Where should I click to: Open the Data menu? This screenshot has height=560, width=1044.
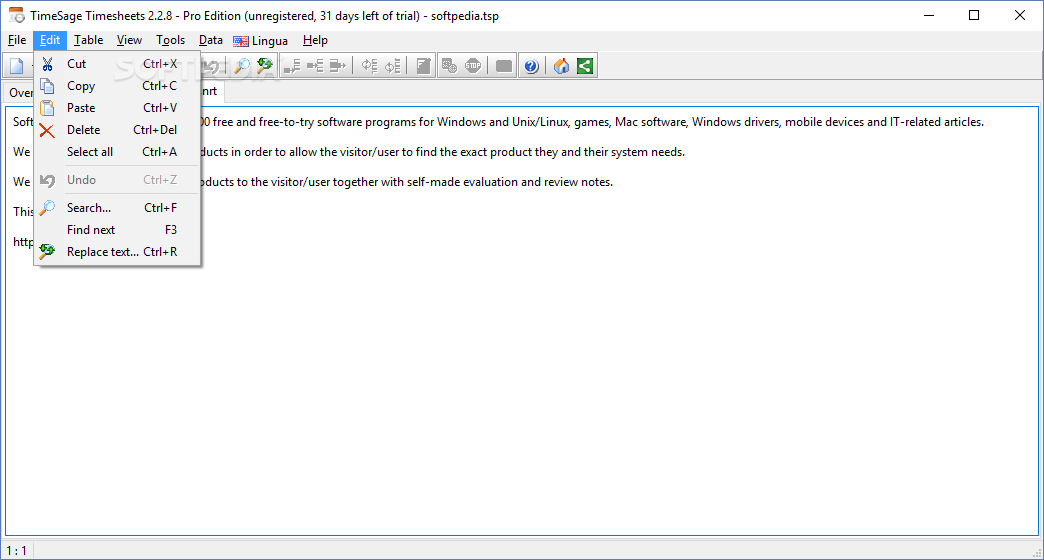coord(211,41)
